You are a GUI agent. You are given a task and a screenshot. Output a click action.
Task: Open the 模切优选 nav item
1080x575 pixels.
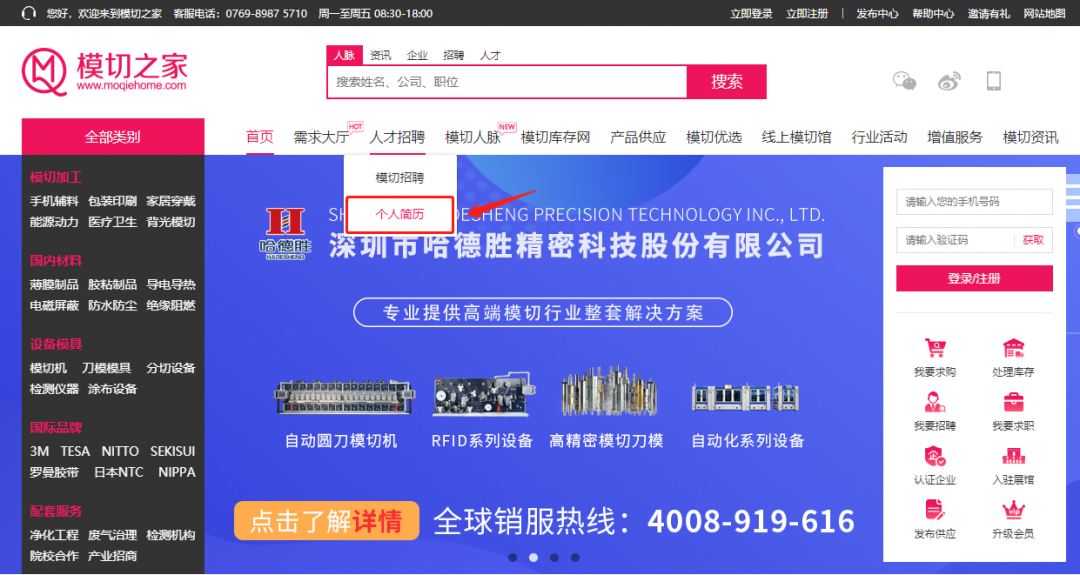[x=714, y=137]
